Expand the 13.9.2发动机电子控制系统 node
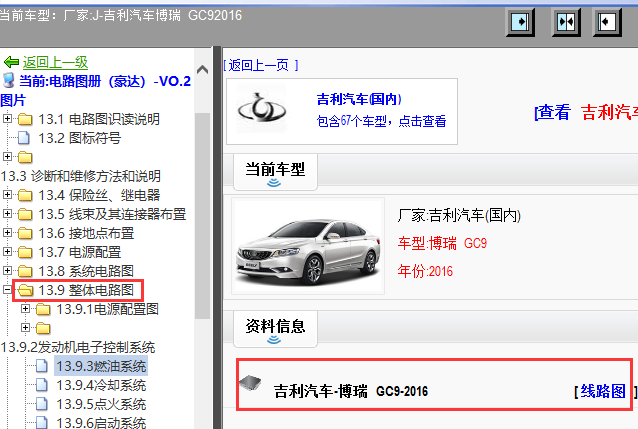The height and width of the screenshot is (429, 638). tap(26, 327)
